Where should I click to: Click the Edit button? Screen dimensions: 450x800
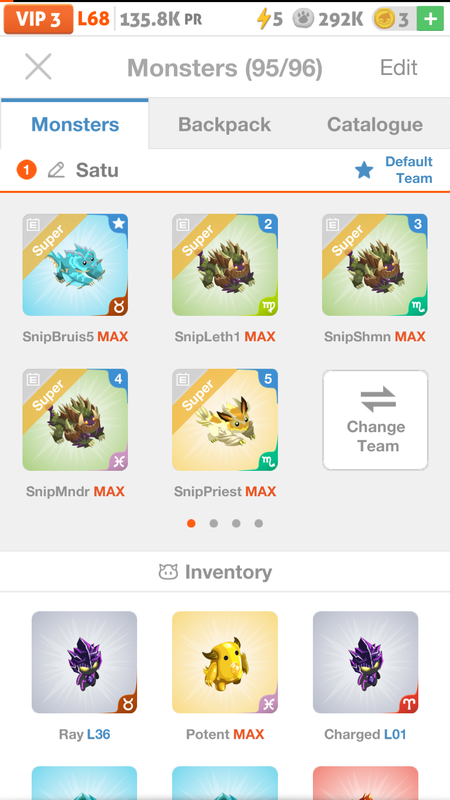(398, 67)
